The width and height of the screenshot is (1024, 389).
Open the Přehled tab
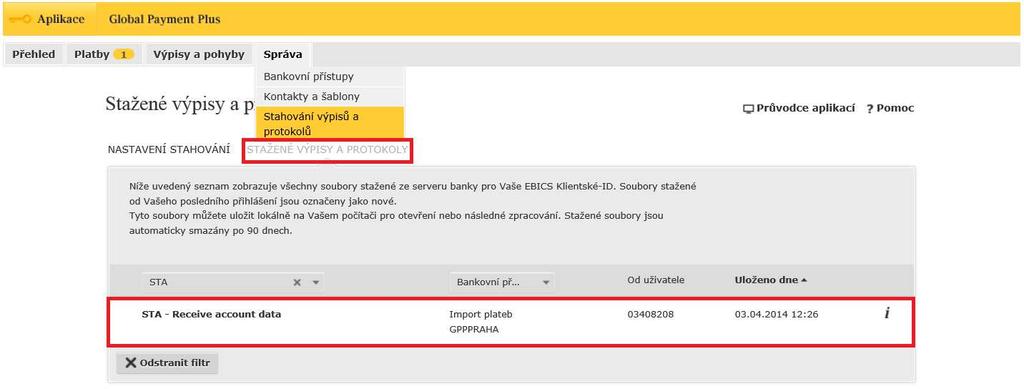pos(33,55)
